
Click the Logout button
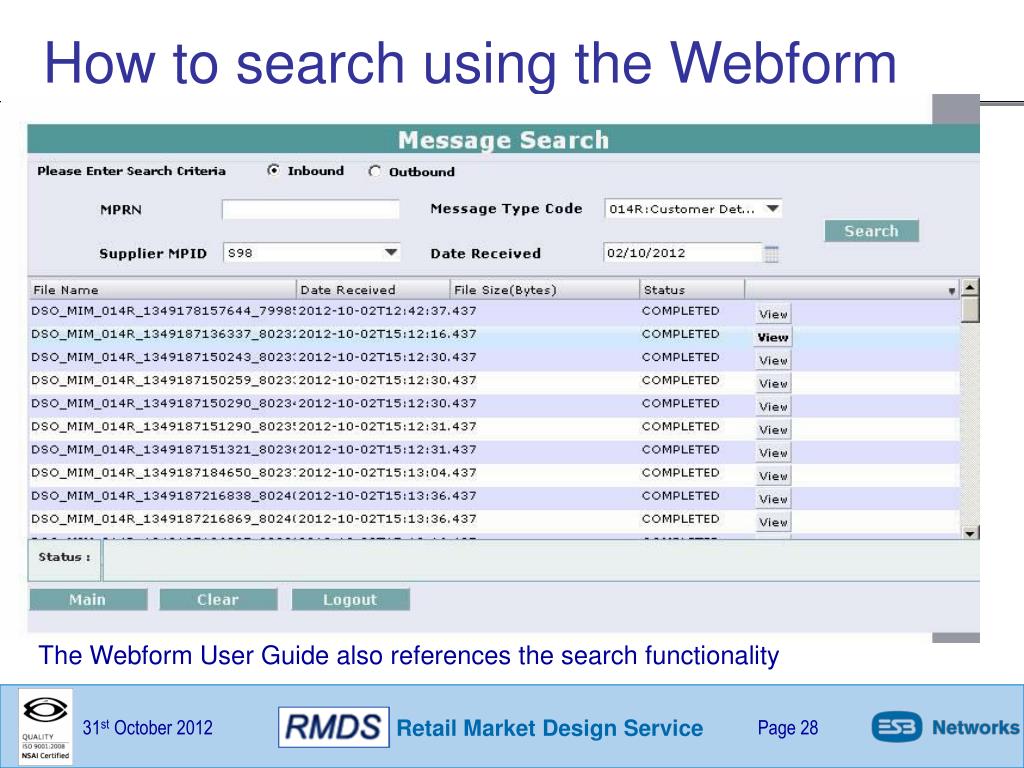(350, 600)
